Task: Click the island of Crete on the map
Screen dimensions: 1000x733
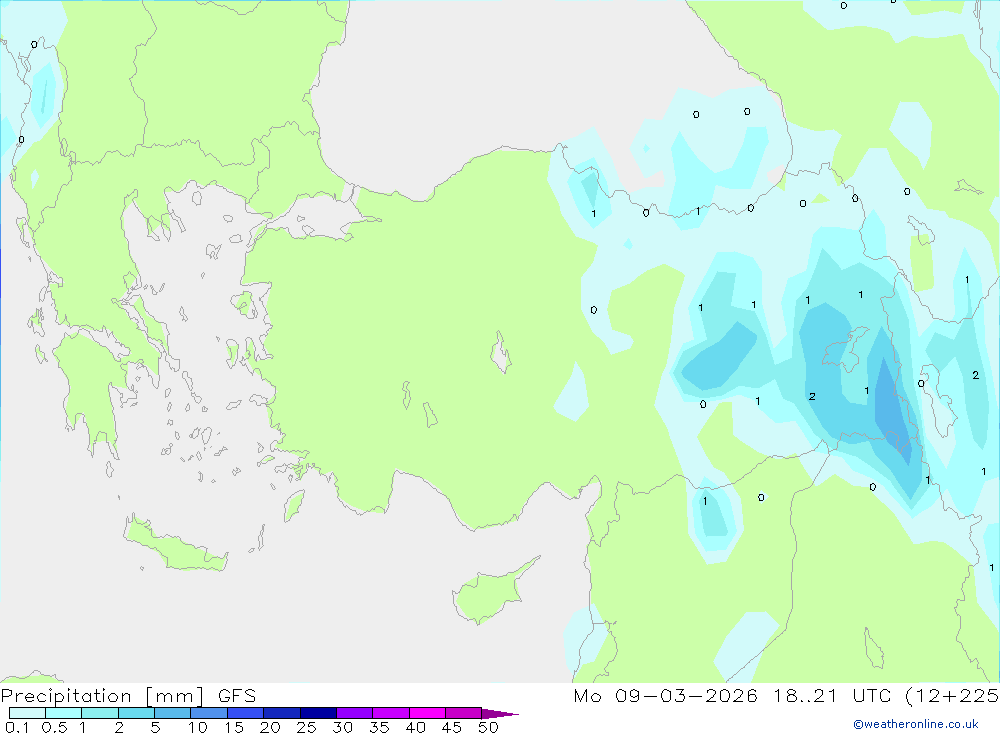Action: coord(175,544)
